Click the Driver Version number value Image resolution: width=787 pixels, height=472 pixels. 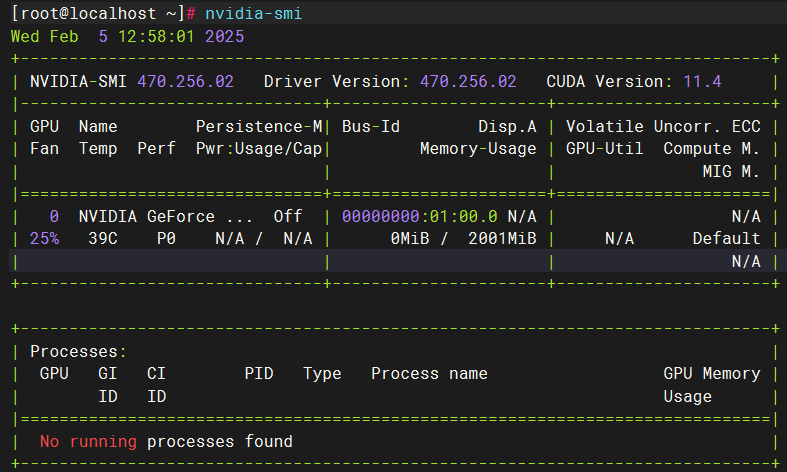pyautogui.click(x=468, y=81)
